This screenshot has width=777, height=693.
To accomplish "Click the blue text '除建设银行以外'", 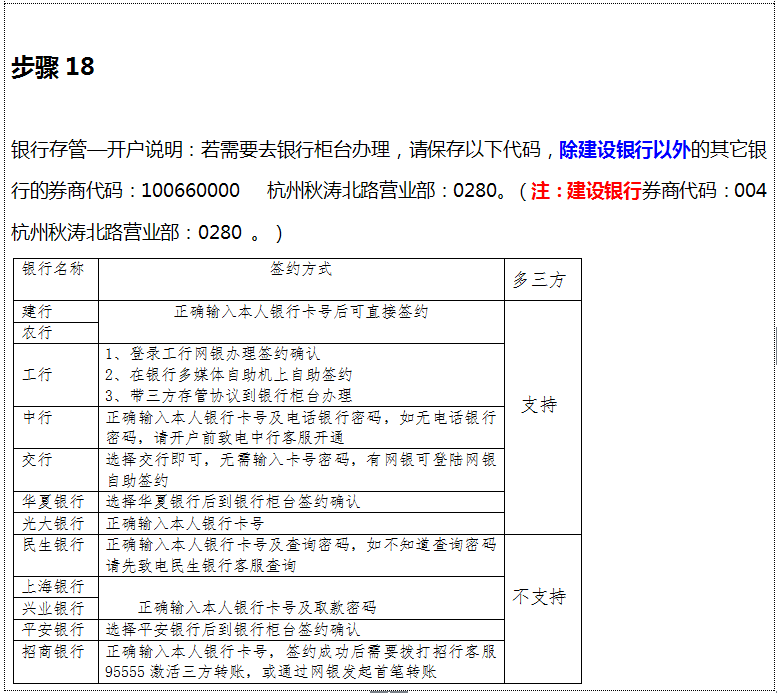I will tap(624, 150).
